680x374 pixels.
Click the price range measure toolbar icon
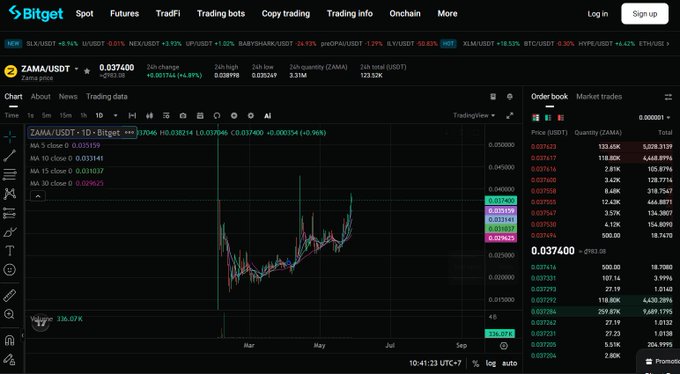132,116
